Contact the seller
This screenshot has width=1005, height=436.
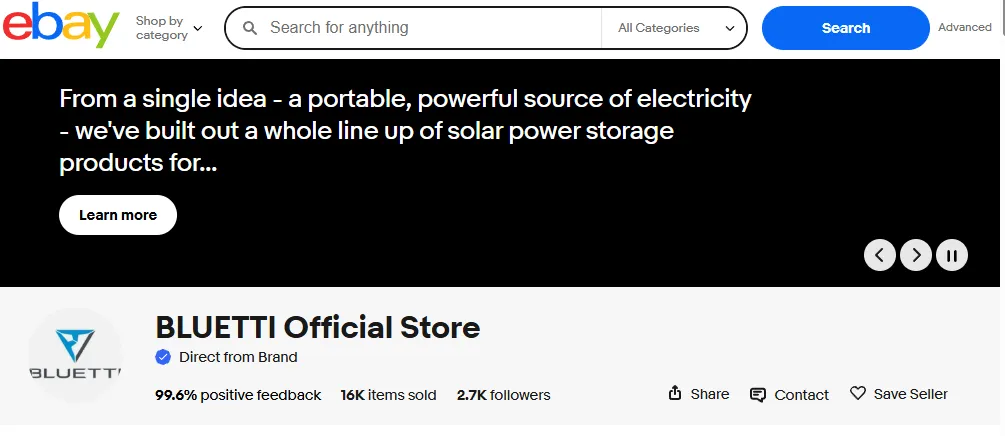[x=789, y=395]
